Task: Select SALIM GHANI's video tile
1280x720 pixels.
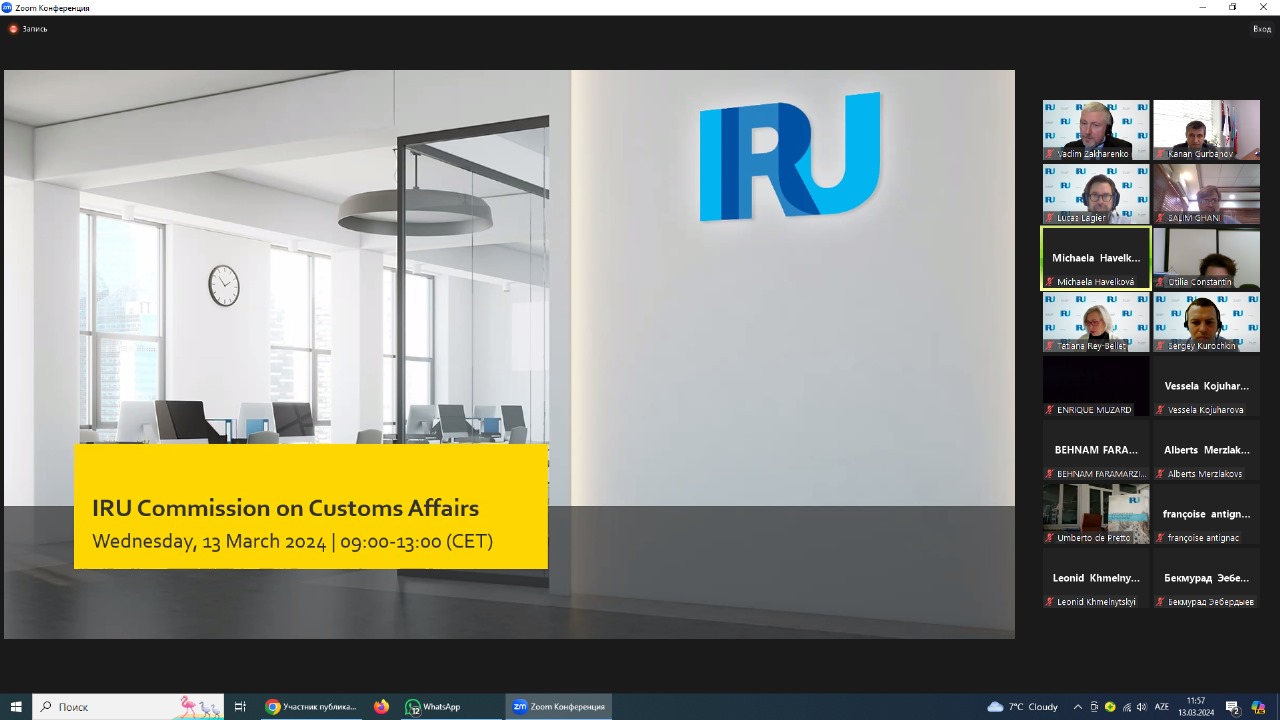Action: tap(1206, 194)
